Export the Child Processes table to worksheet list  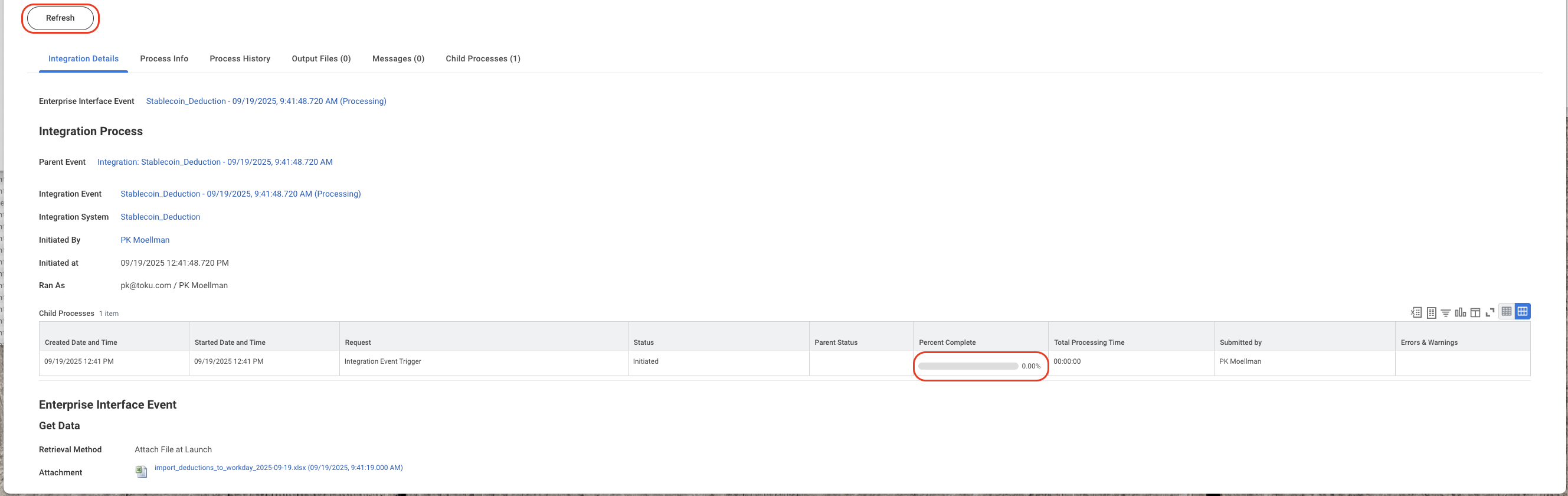1432,312
